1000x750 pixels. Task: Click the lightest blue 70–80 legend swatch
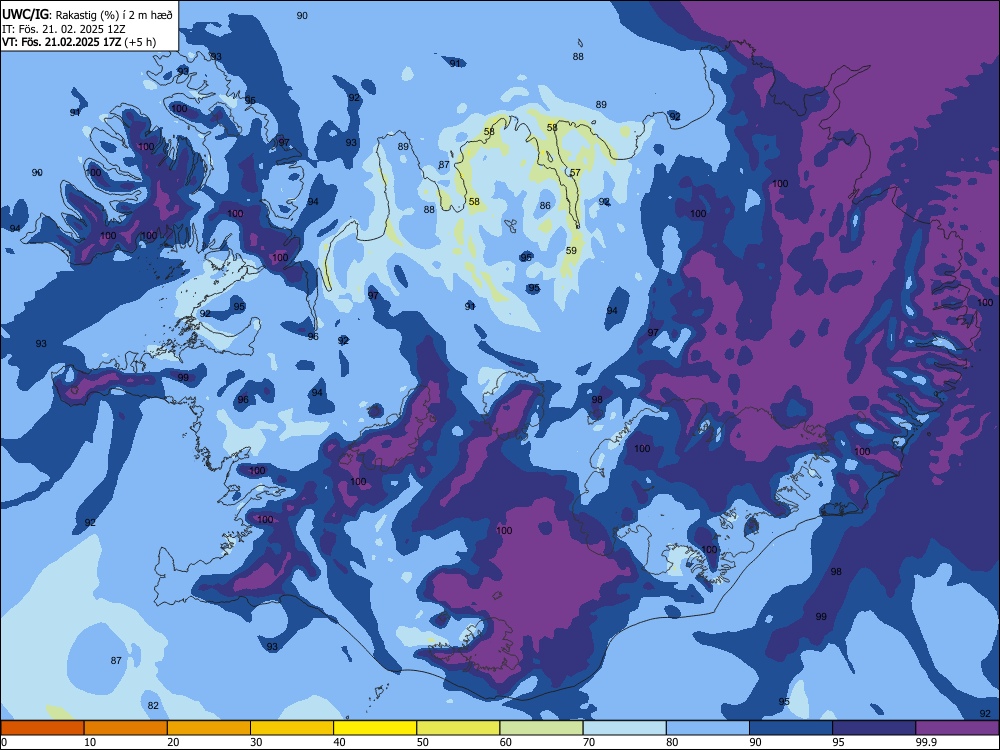[x=624, y=728]
